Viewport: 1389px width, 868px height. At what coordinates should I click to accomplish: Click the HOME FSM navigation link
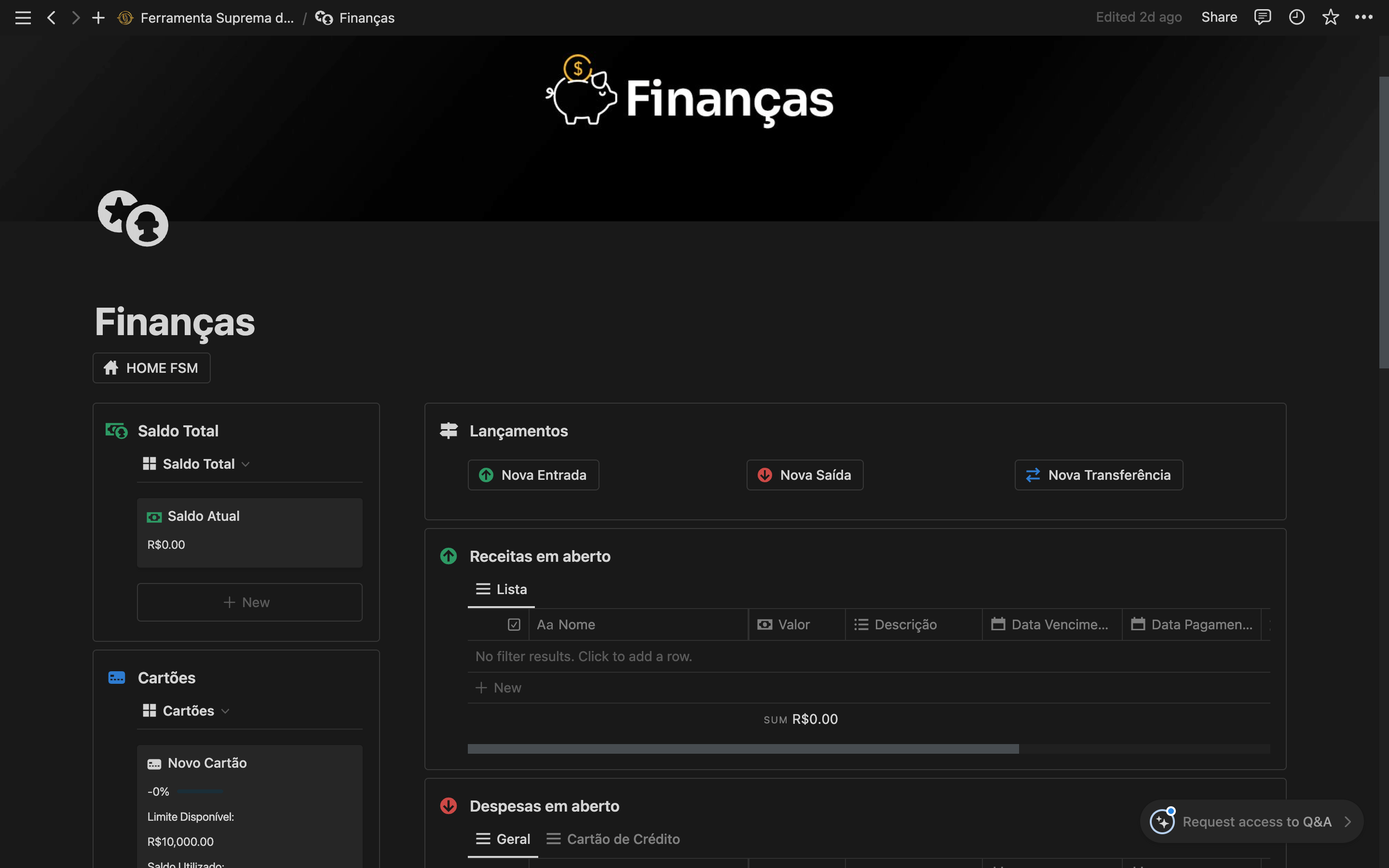pyautogui.click(x=151, y=368)
